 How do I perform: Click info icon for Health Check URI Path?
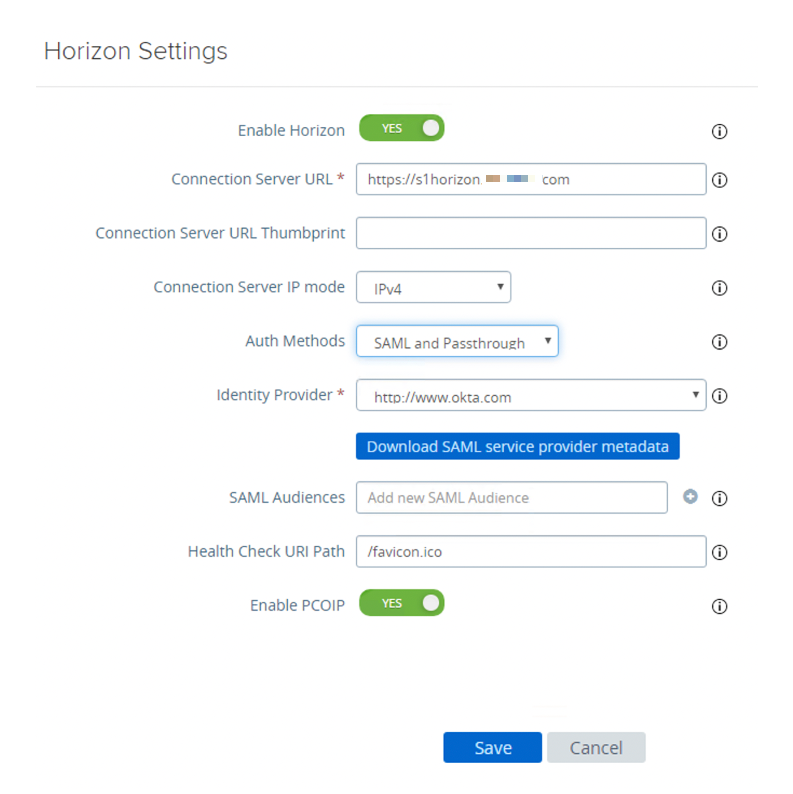pos(718,552)
